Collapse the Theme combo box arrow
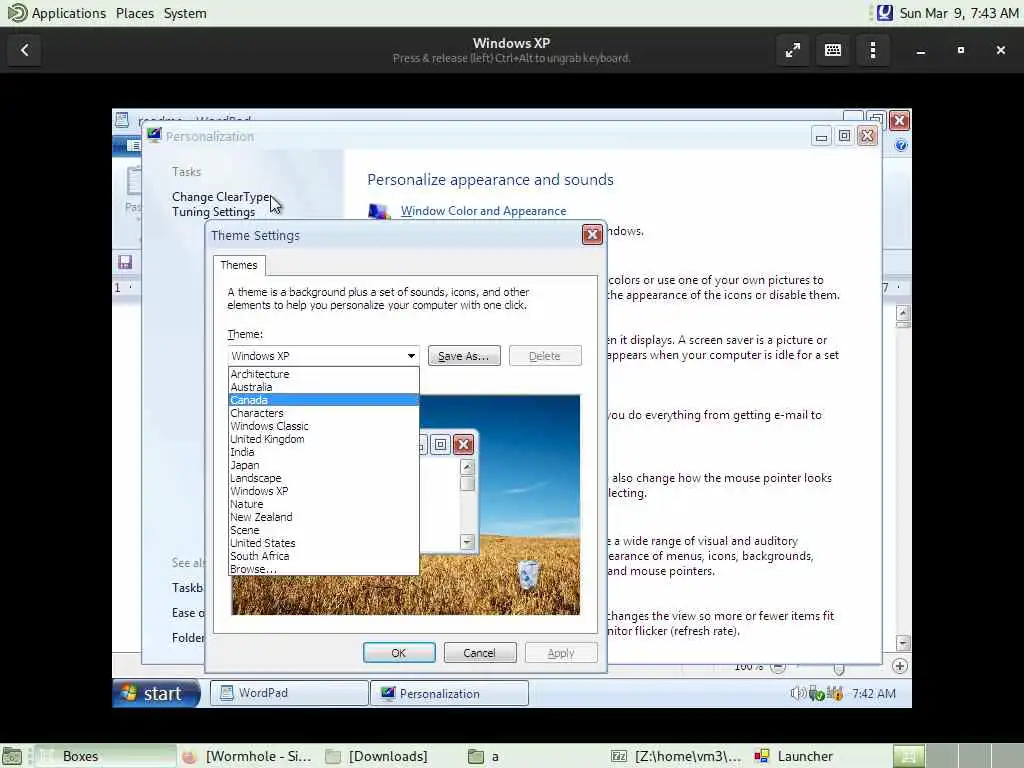This screenshot has width=1024, height=768. coord(411,356)
